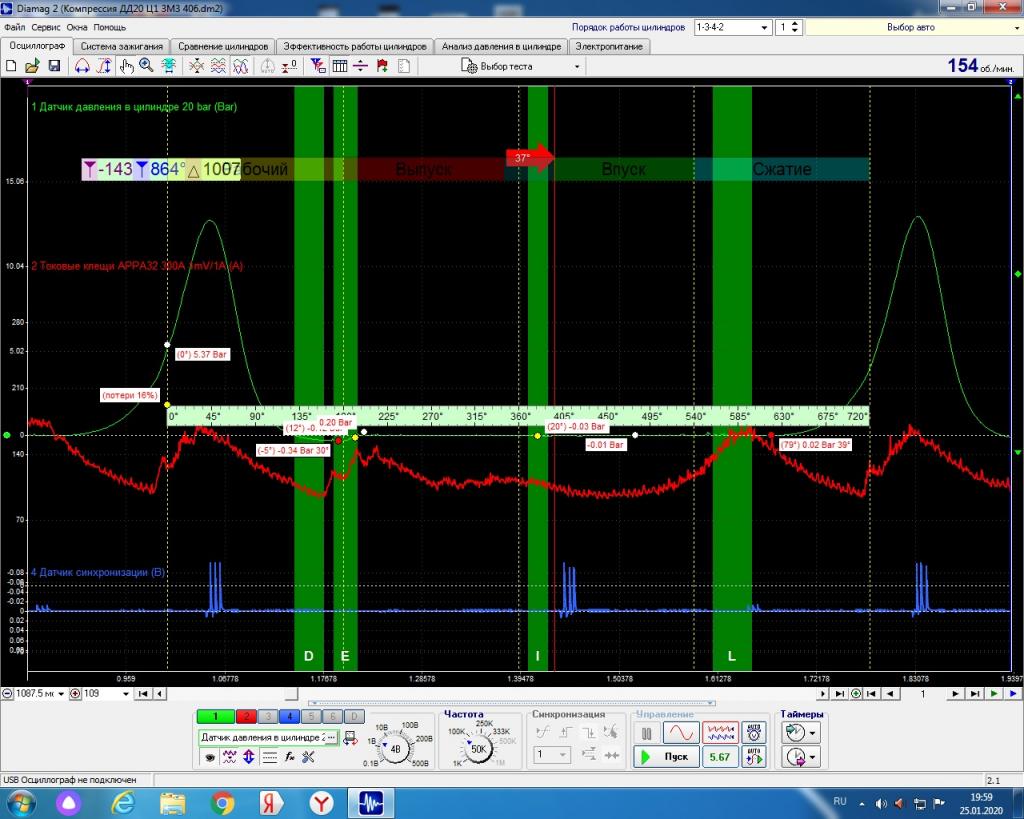This screenshot has height=819, width=1024.
Task: Click the blue vertical double-arrow channel icon
Action: (x=249, y=757)
